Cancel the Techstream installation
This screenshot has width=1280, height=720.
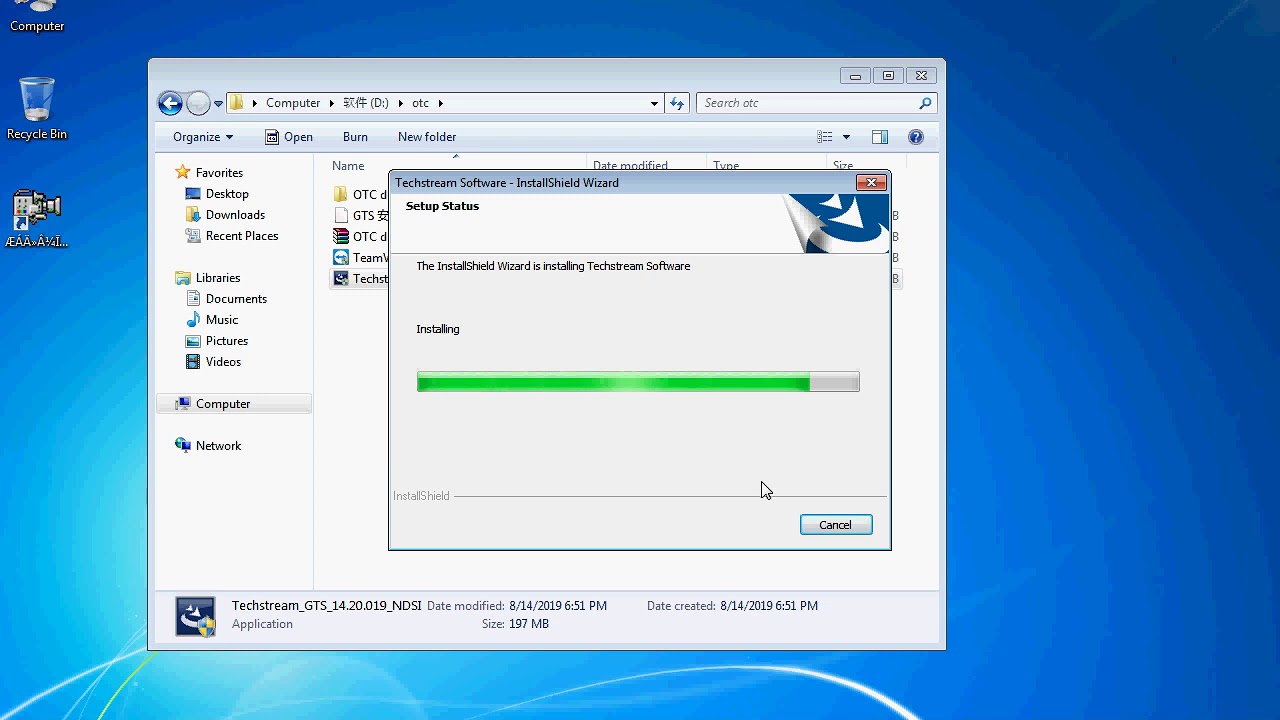pos(836,525)
